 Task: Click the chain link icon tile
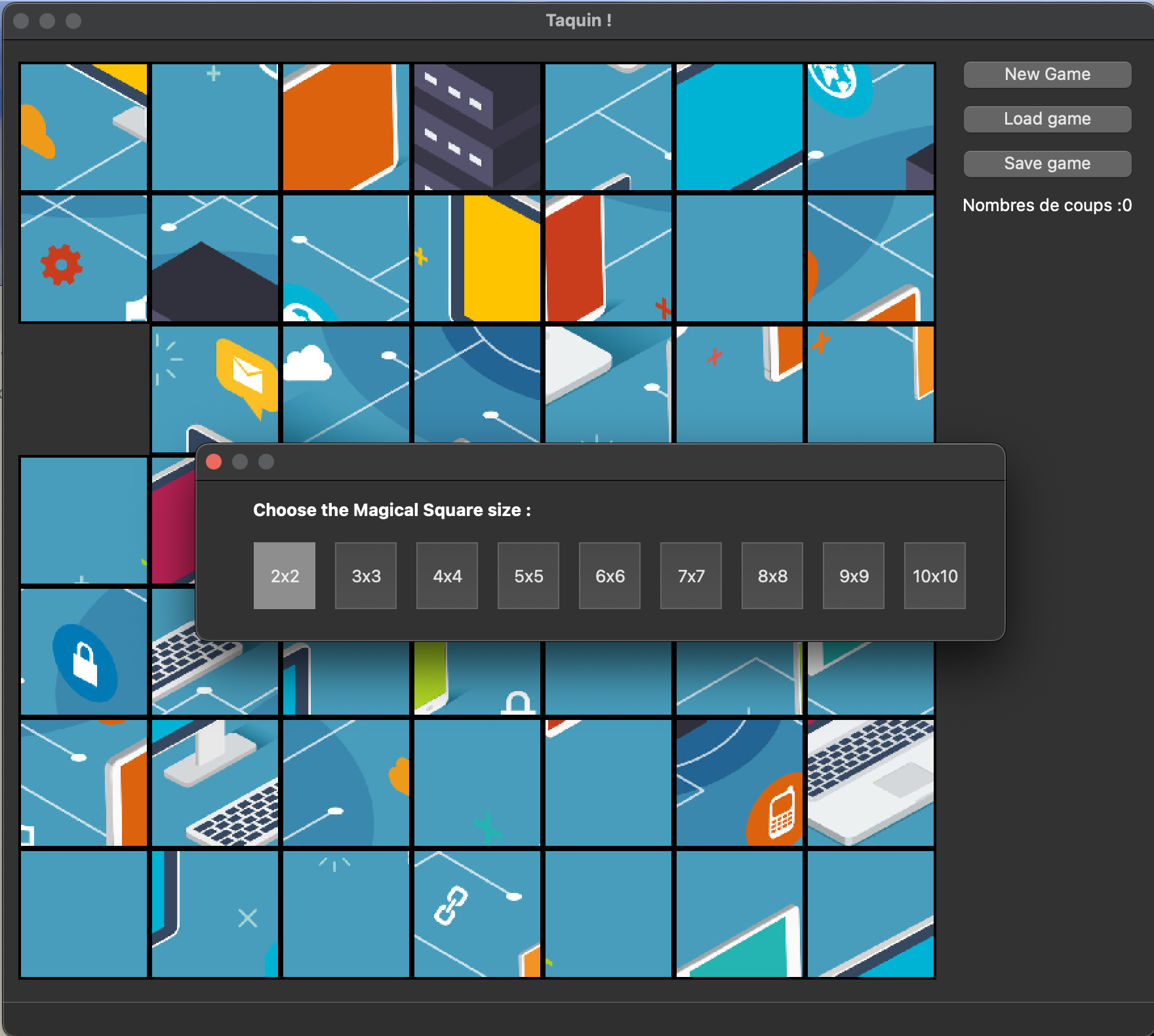(x=477, y=914)
